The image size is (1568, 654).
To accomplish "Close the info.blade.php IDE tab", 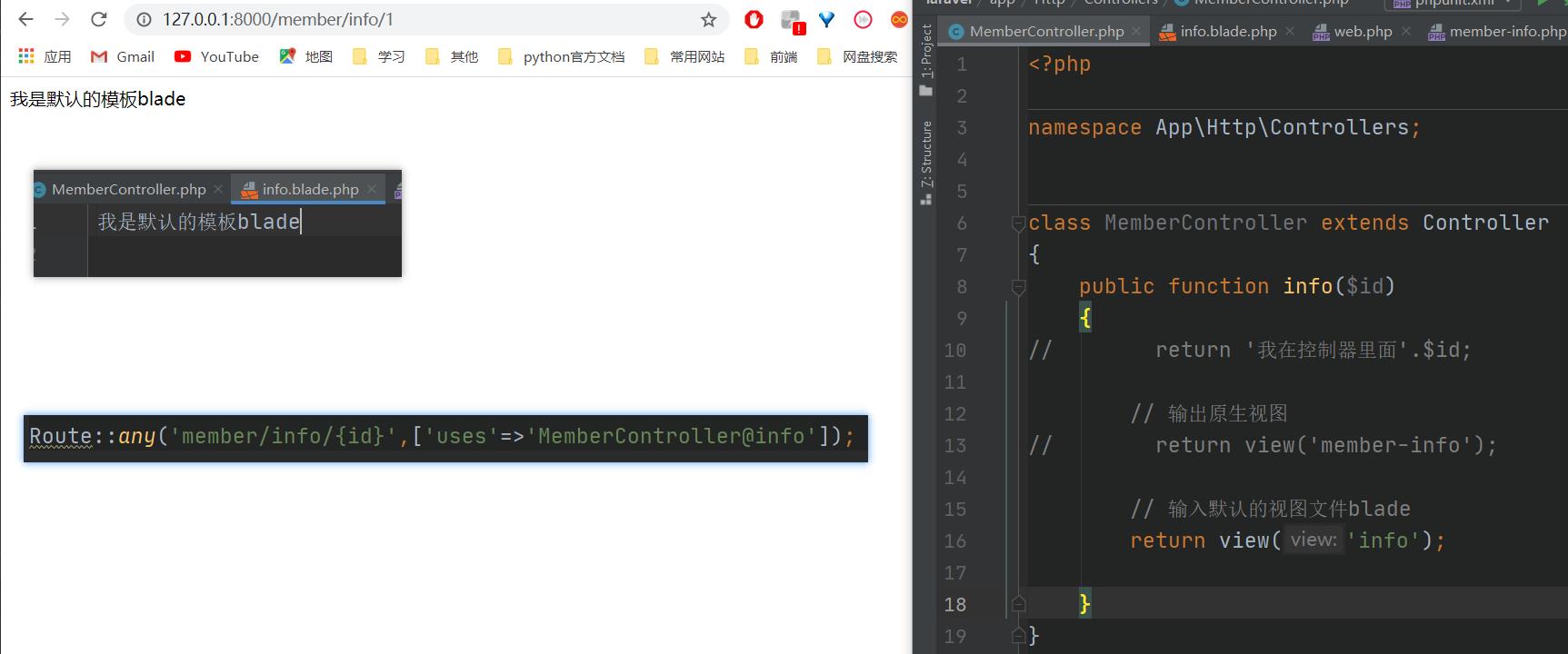I will (1290, 31).
